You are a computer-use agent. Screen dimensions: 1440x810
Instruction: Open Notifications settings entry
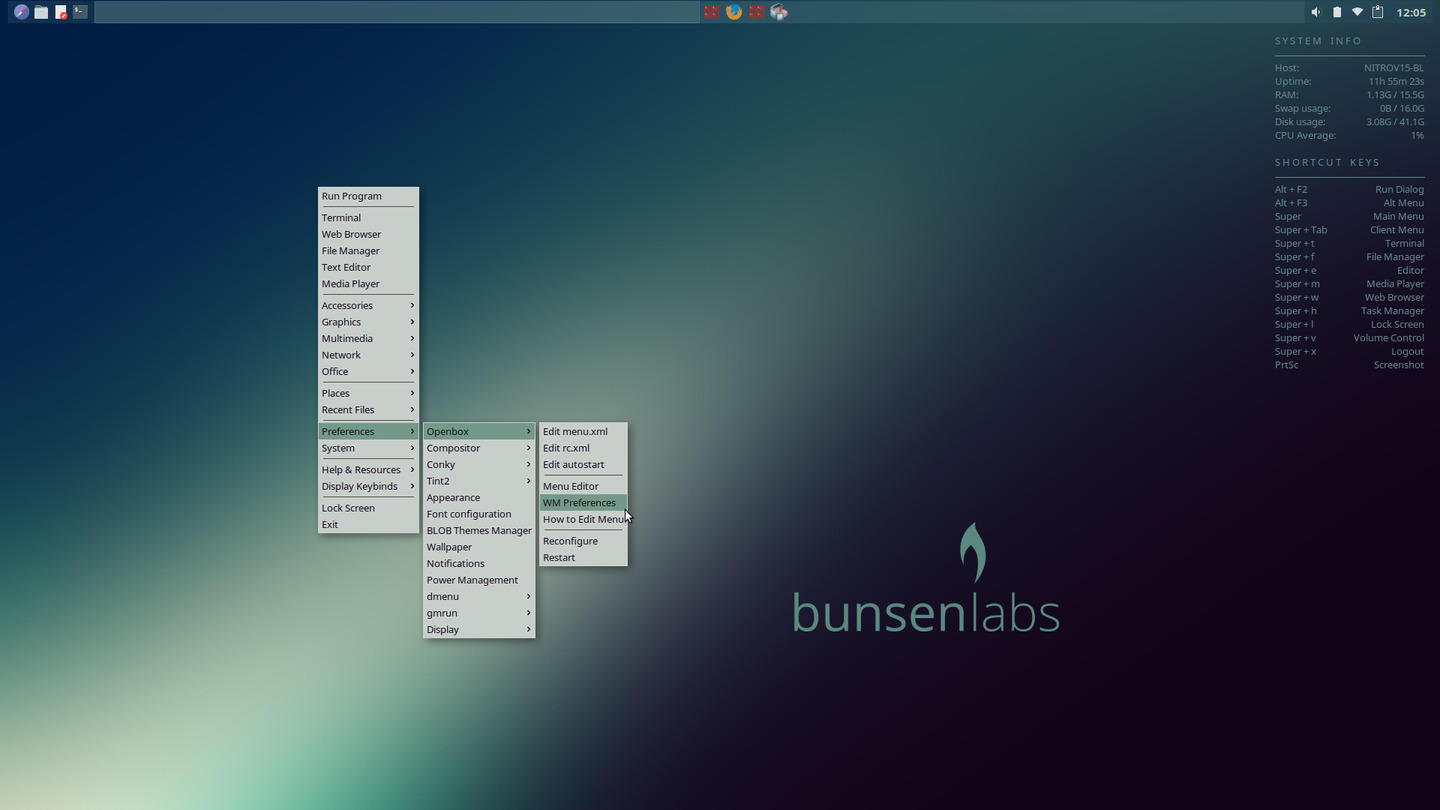coord(479,563)
